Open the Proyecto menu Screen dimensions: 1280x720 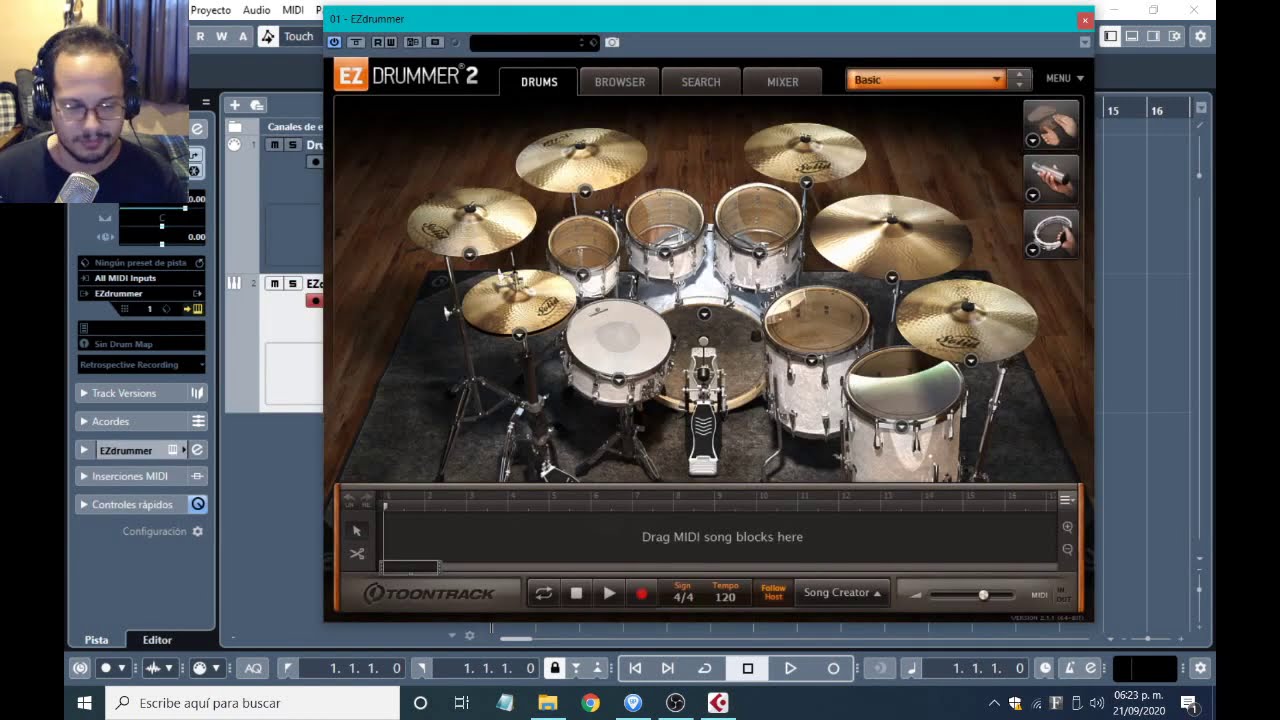[210, 10]
